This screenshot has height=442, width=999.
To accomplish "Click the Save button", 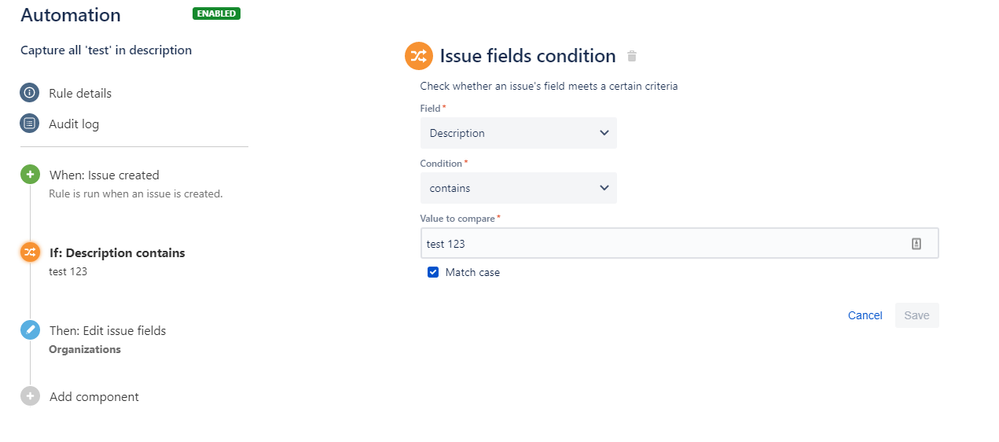I will pos(917,315).
